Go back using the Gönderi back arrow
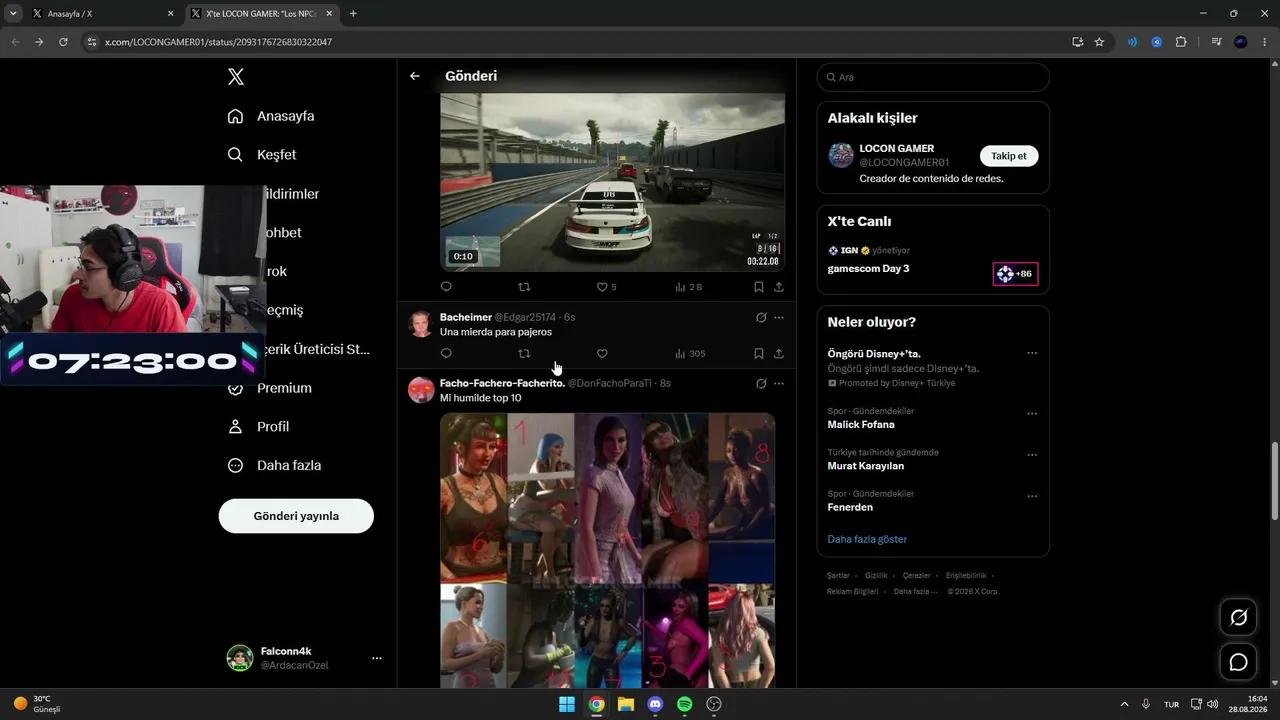 (x=415, y=76)
